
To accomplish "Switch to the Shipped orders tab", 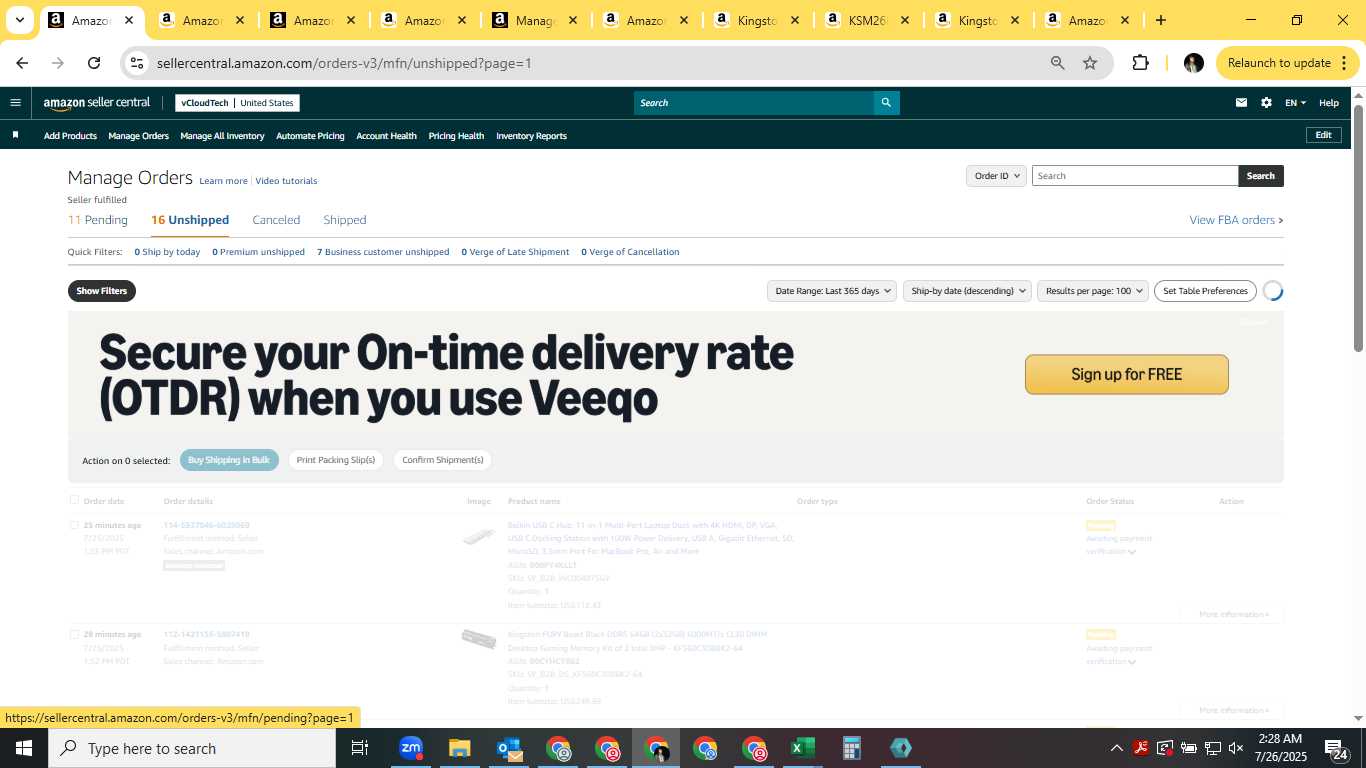I will 345,220.
